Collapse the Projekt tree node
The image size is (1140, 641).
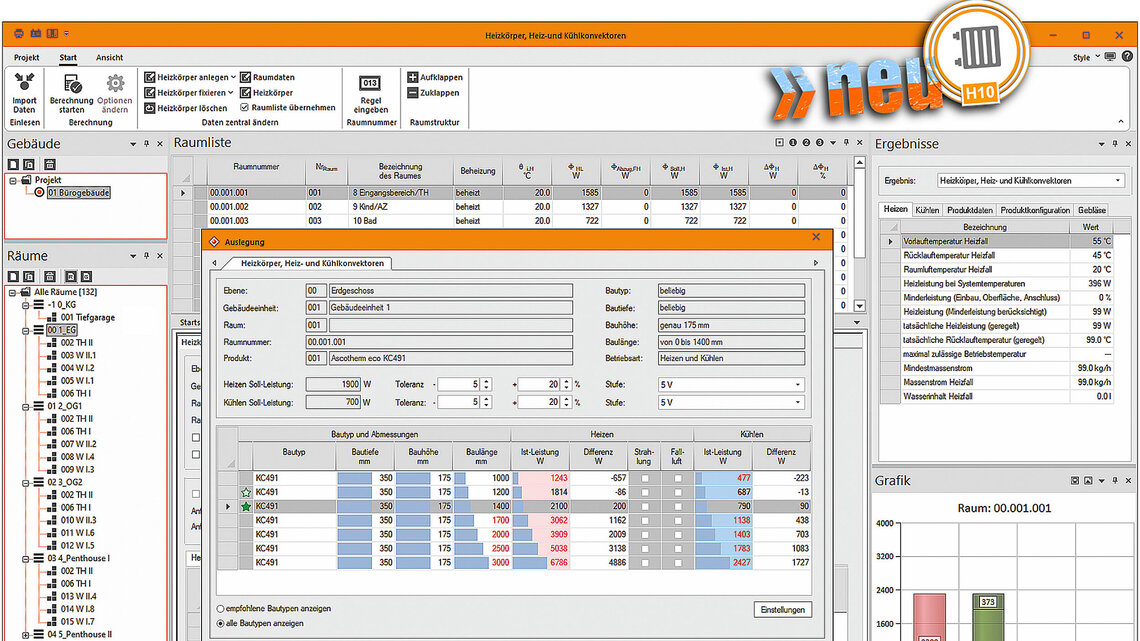(x=12, y=180)
